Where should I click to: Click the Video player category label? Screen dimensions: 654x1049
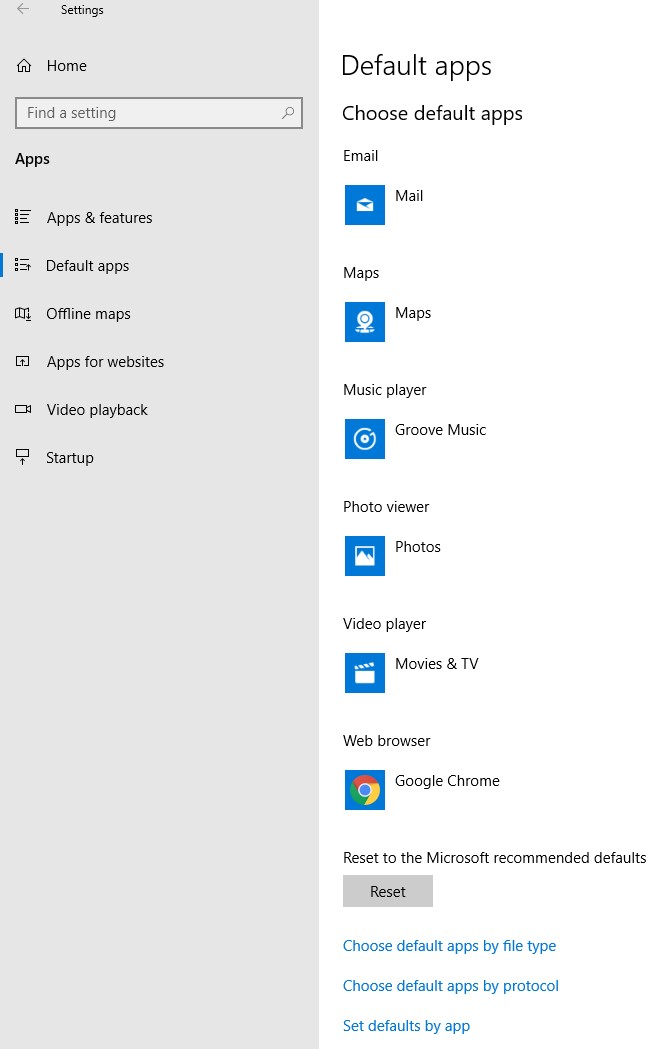tap(385, 624)
